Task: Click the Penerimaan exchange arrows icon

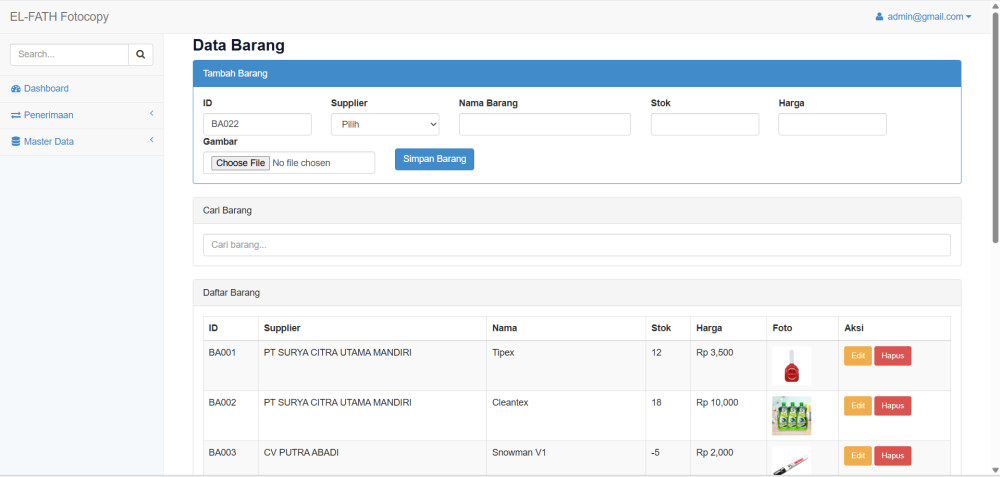Action: tap(16, 115)
